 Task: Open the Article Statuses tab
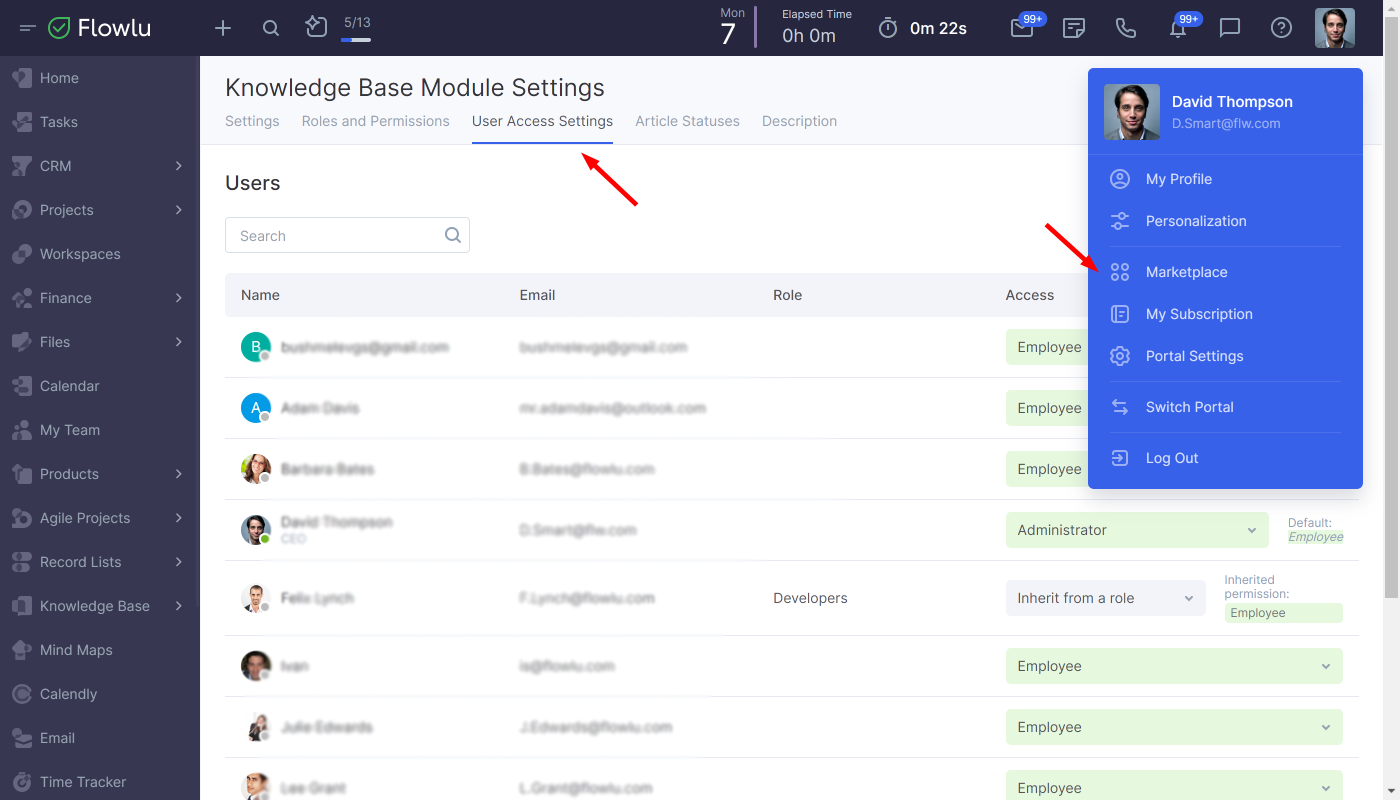687,121
